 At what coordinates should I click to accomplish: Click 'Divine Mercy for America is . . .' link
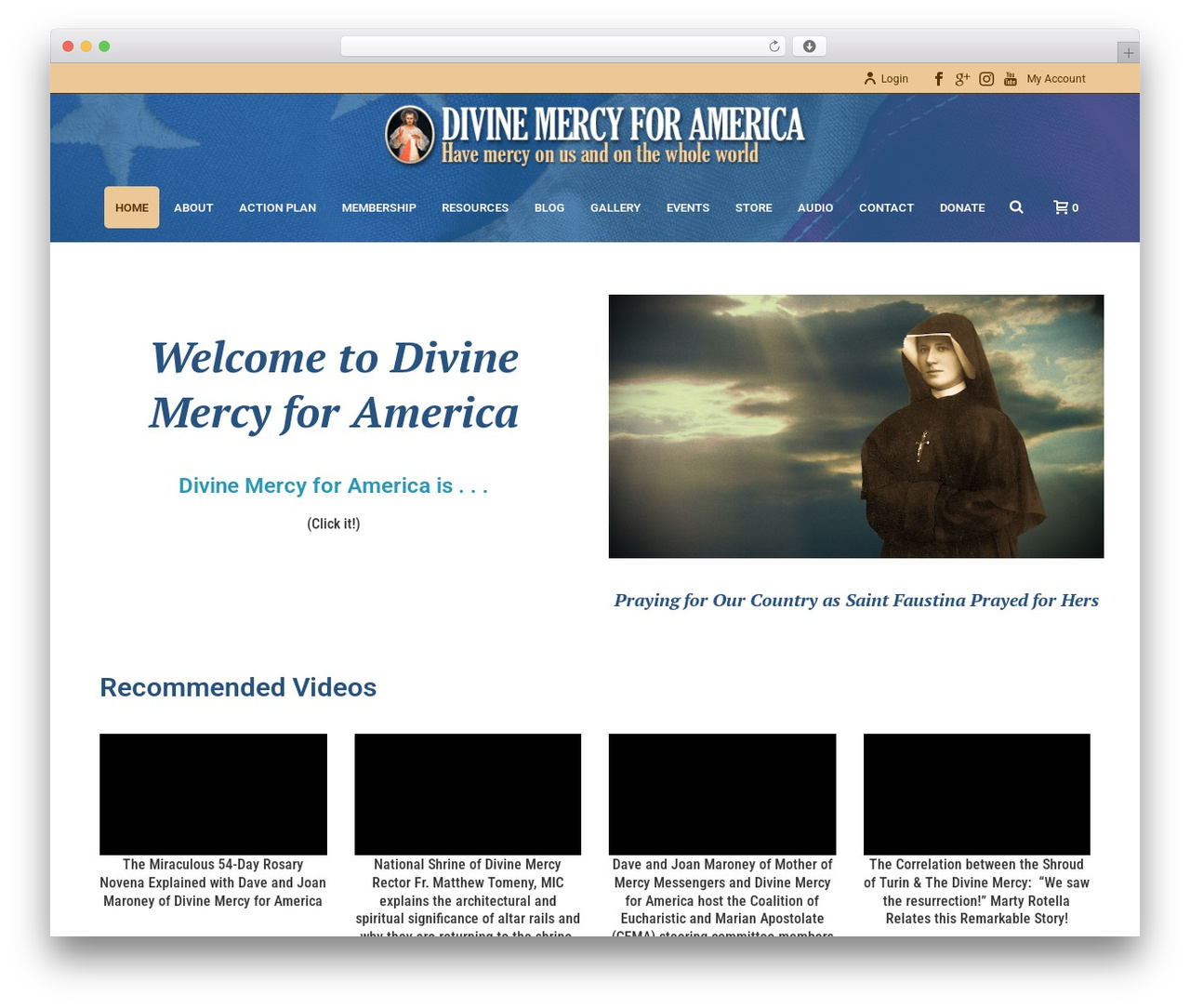point(333,485)
